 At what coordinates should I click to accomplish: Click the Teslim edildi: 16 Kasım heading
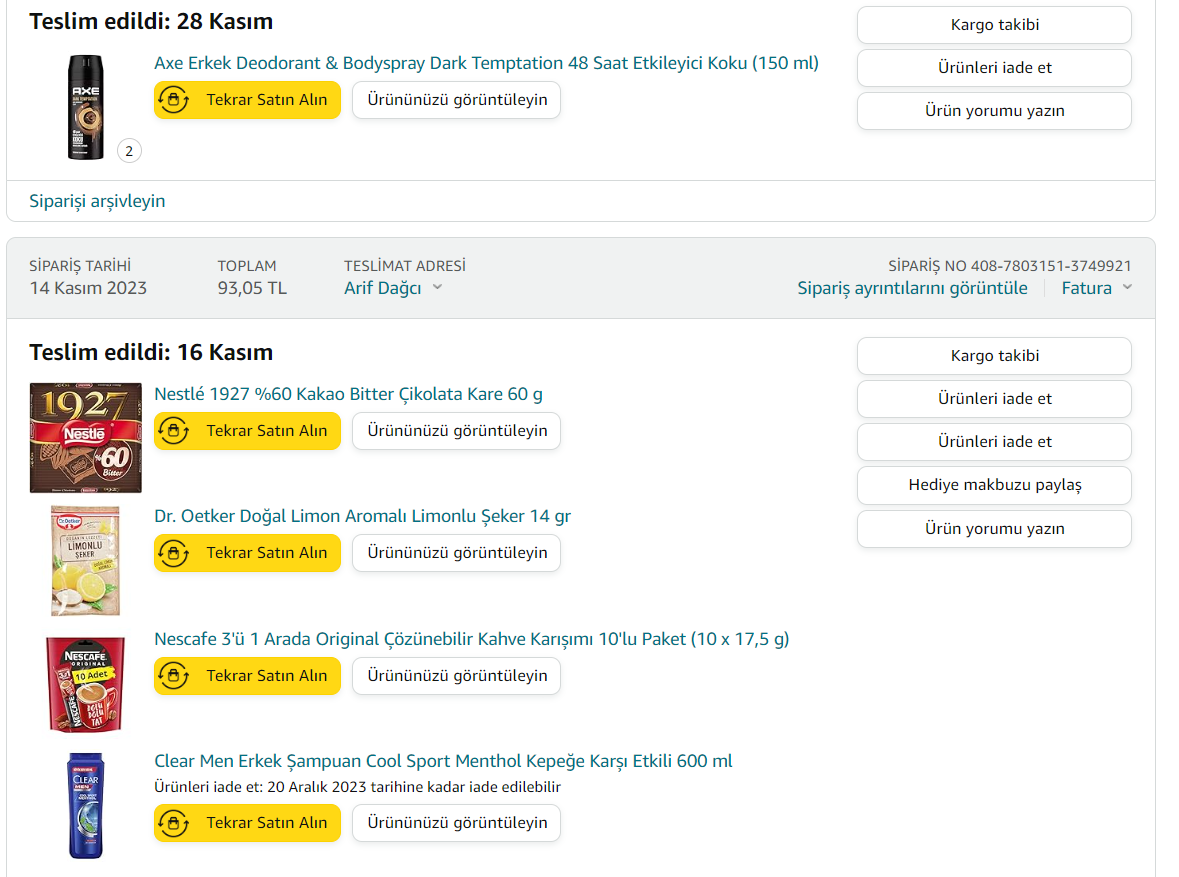tap(151, 353)
